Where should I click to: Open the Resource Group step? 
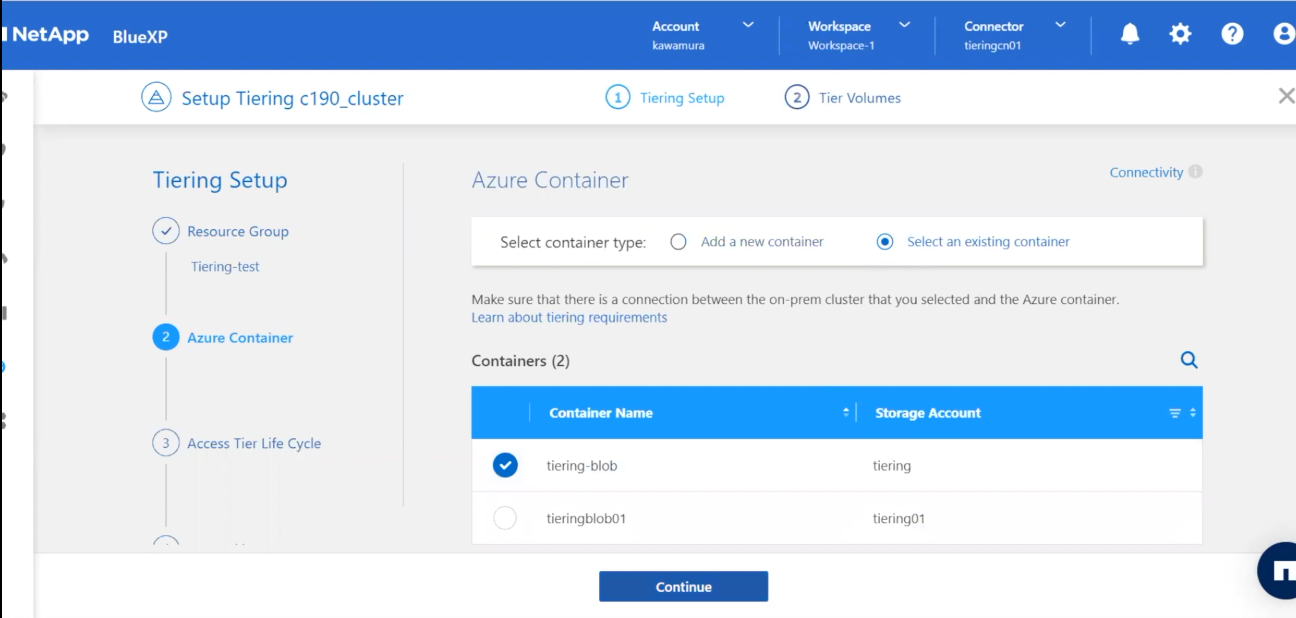coord(238,231)
